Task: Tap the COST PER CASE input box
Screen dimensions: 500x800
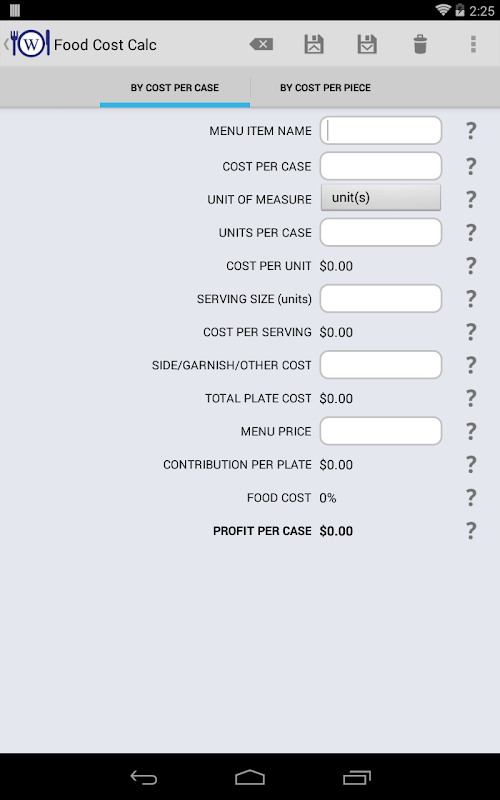Action: (381, 166)
